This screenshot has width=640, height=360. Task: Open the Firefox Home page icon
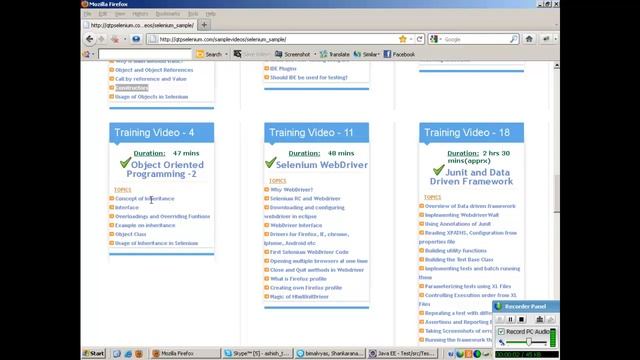coord(529,39)
